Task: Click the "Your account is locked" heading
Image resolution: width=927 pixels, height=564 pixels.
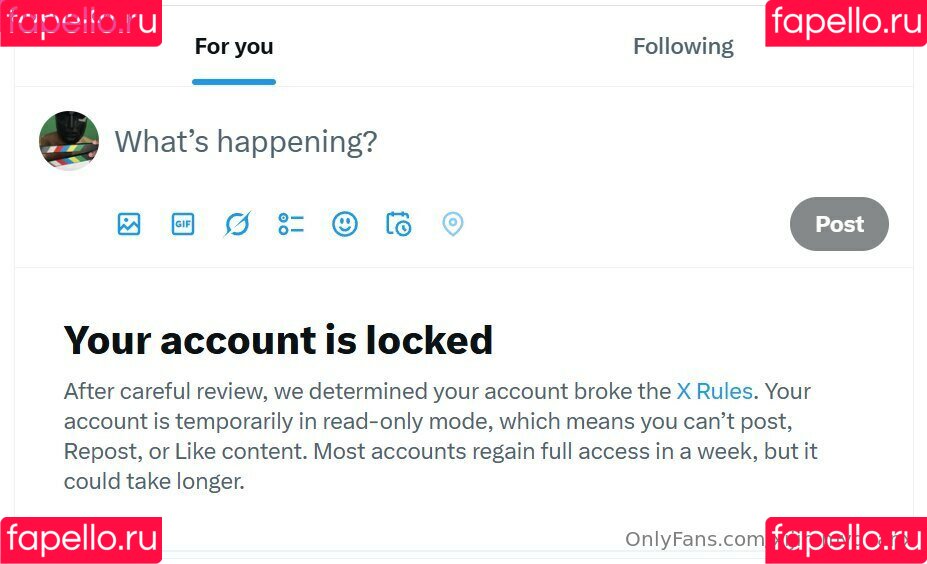Action: pos(278,341)
